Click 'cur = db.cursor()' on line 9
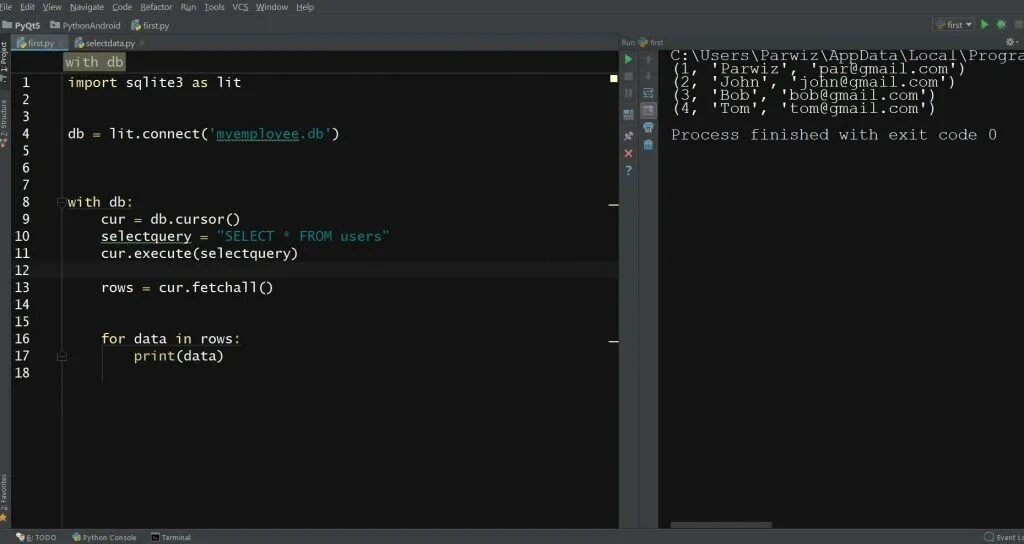The image size is (1024, 544). [170, 219]
